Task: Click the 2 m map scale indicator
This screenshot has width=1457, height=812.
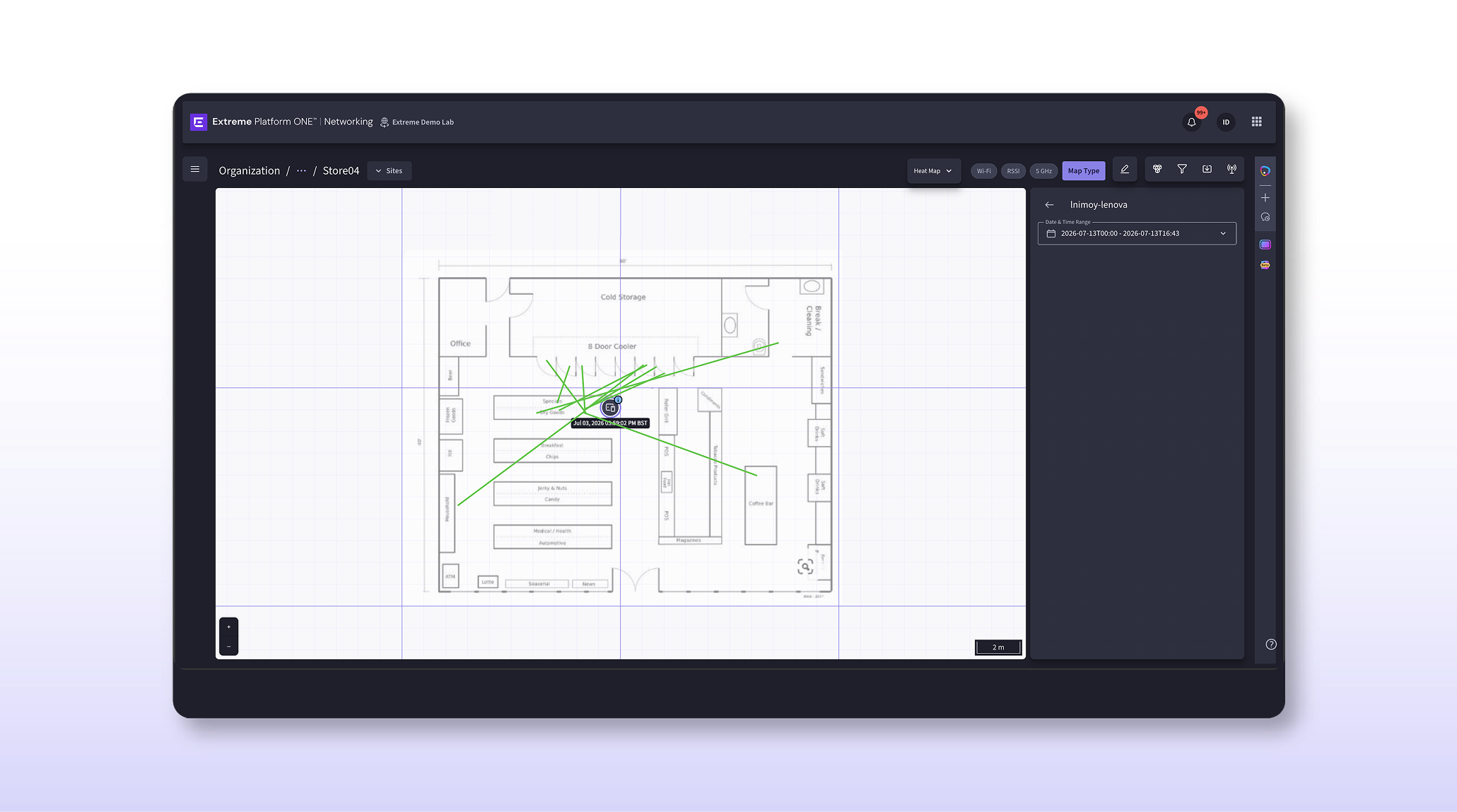Action: [998, 647]
